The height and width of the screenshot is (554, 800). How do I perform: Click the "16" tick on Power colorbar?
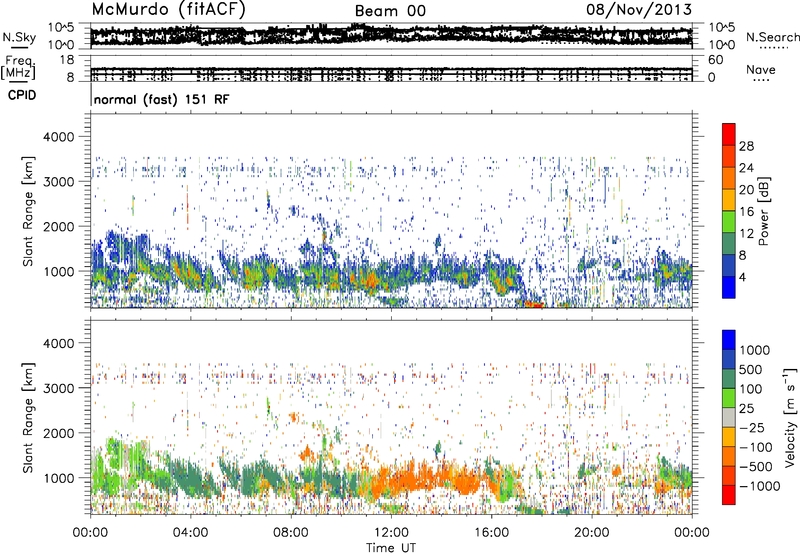tap(746, 212)
